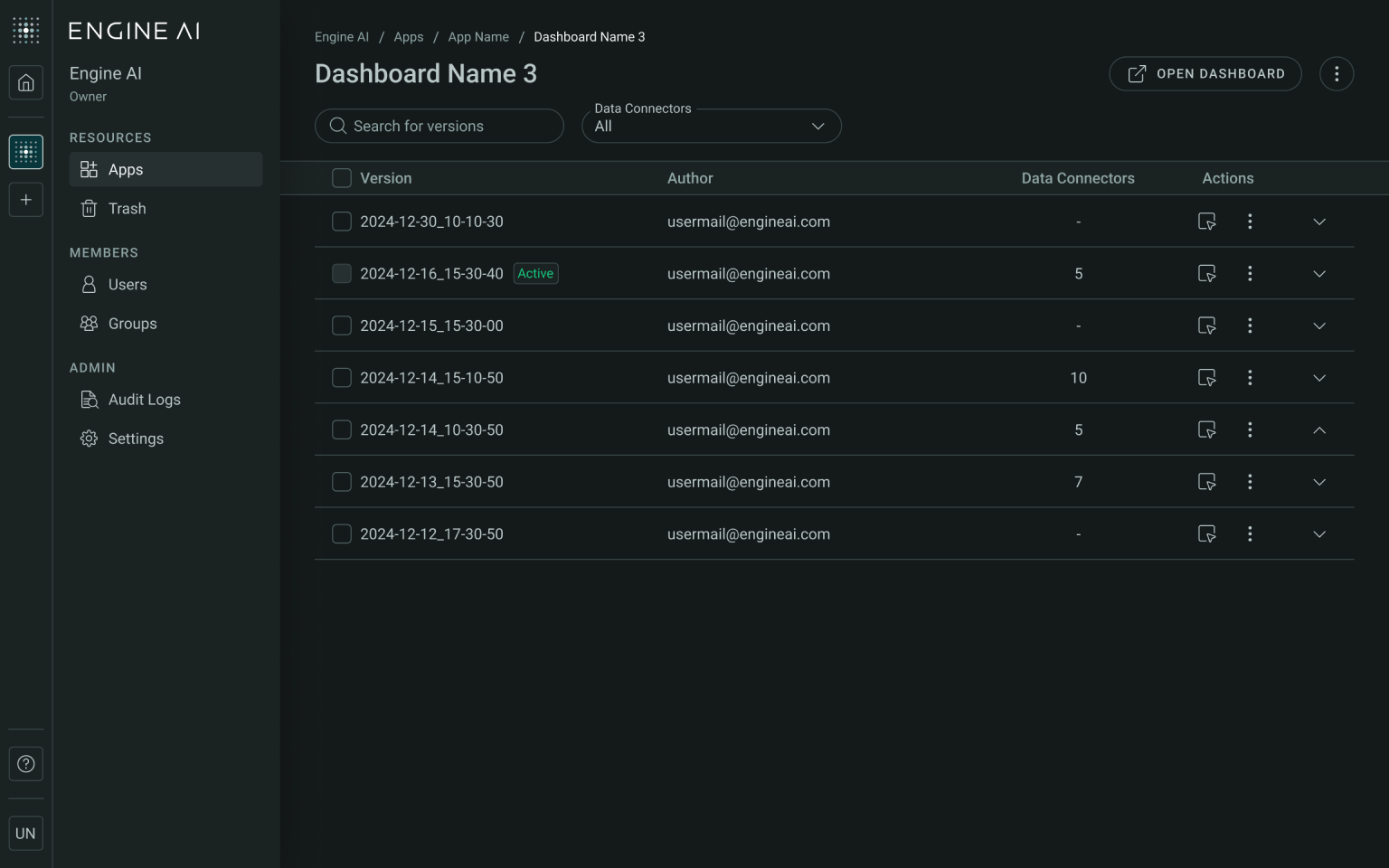Preview version 2024-12-12_17-30-50 via action icon
The height and width of the screenshot is (868, 1389).
1206,534
